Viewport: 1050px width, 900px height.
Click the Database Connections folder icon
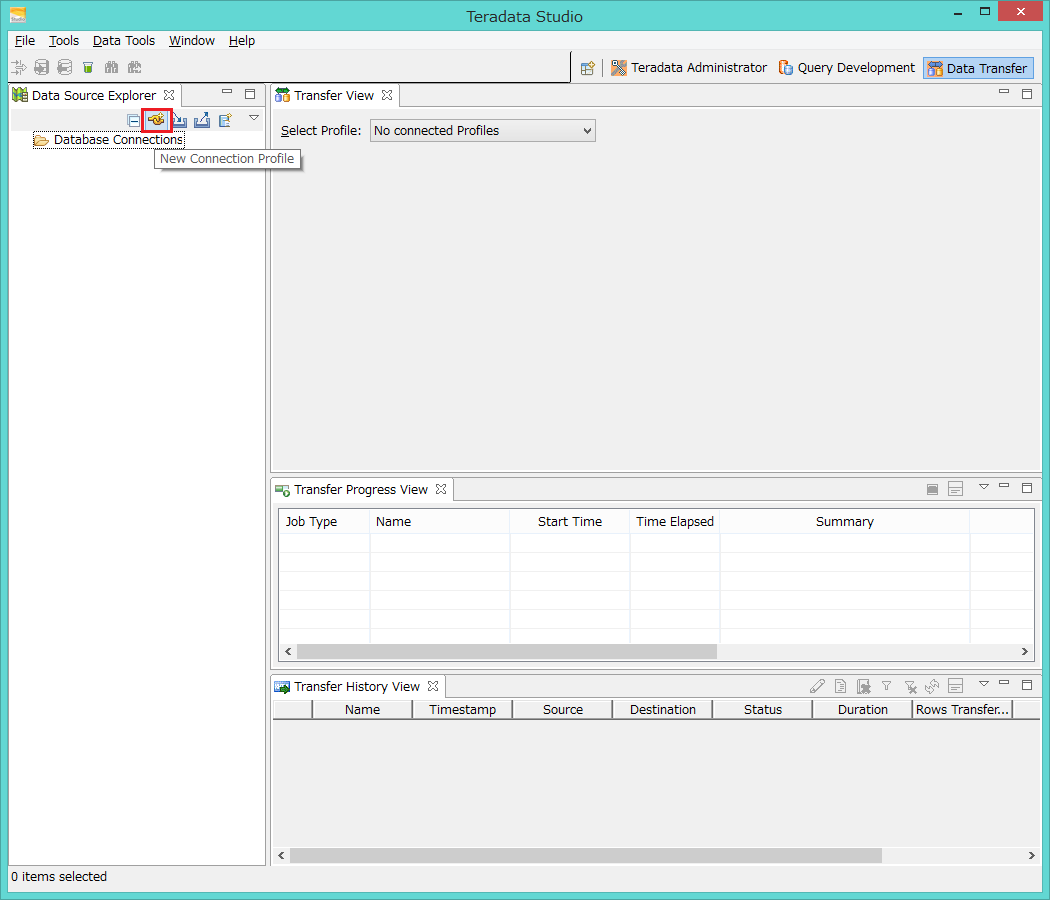coord(42,140)
